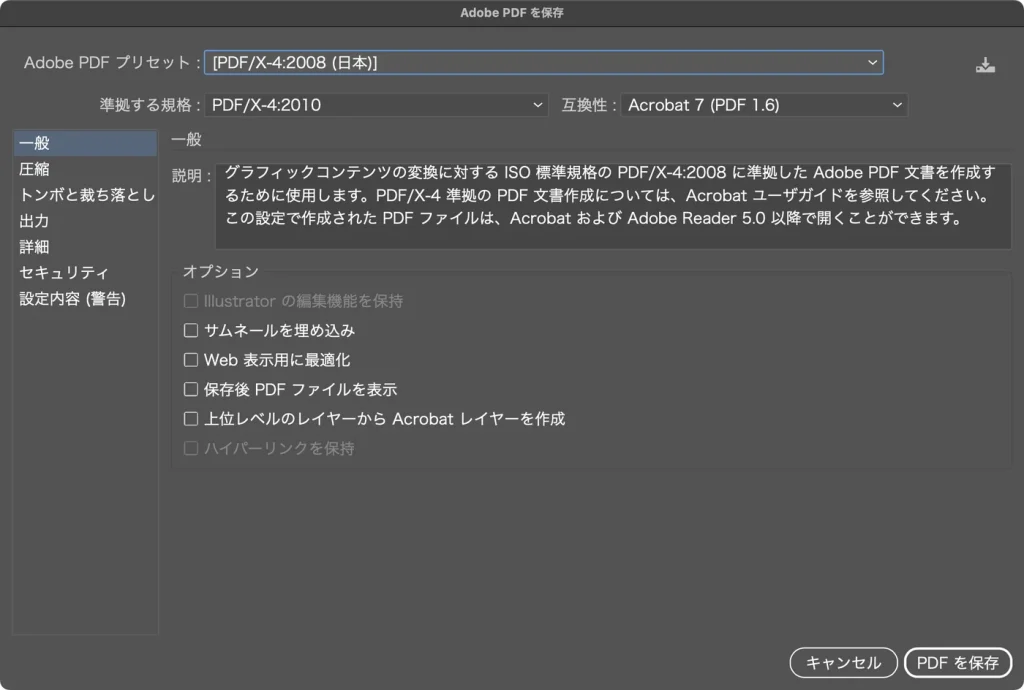This screenshot has height=690, width=1024.
Task: Select the 設定内容 (警告) category
Action: (85, 299)
